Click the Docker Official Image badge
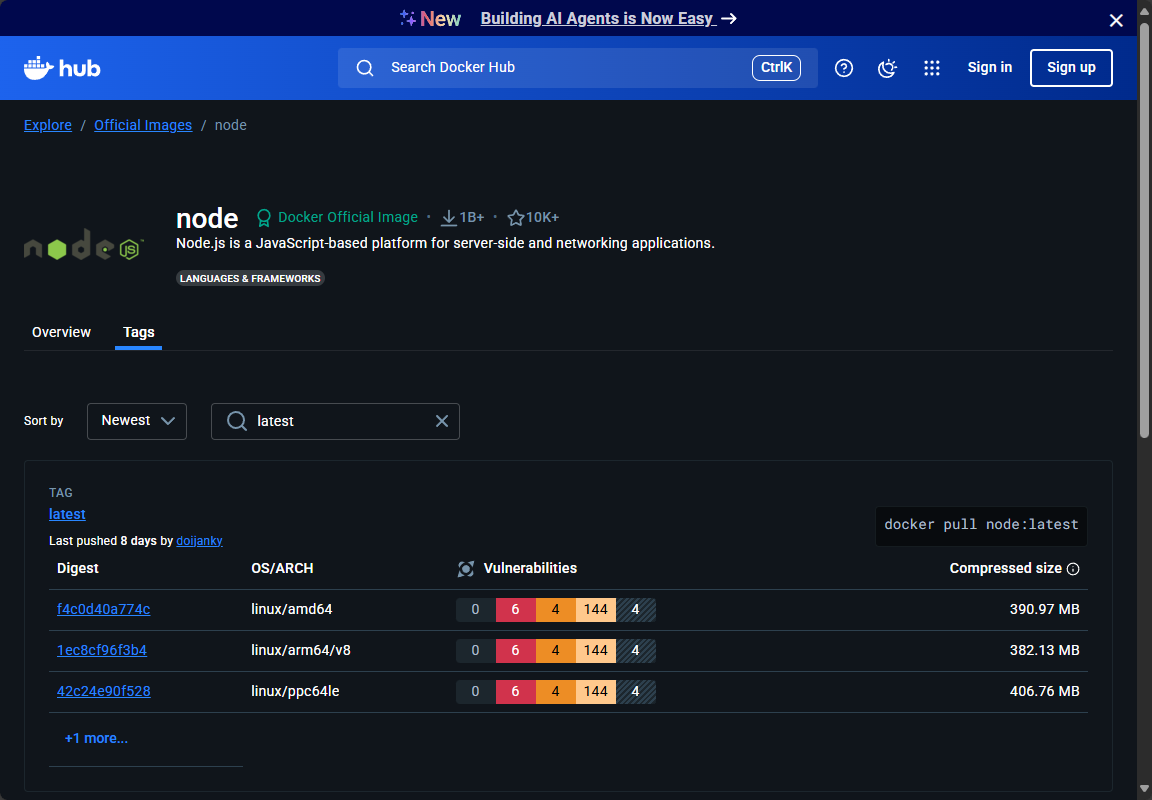1152x800 pixels. [x=337, y=217]
